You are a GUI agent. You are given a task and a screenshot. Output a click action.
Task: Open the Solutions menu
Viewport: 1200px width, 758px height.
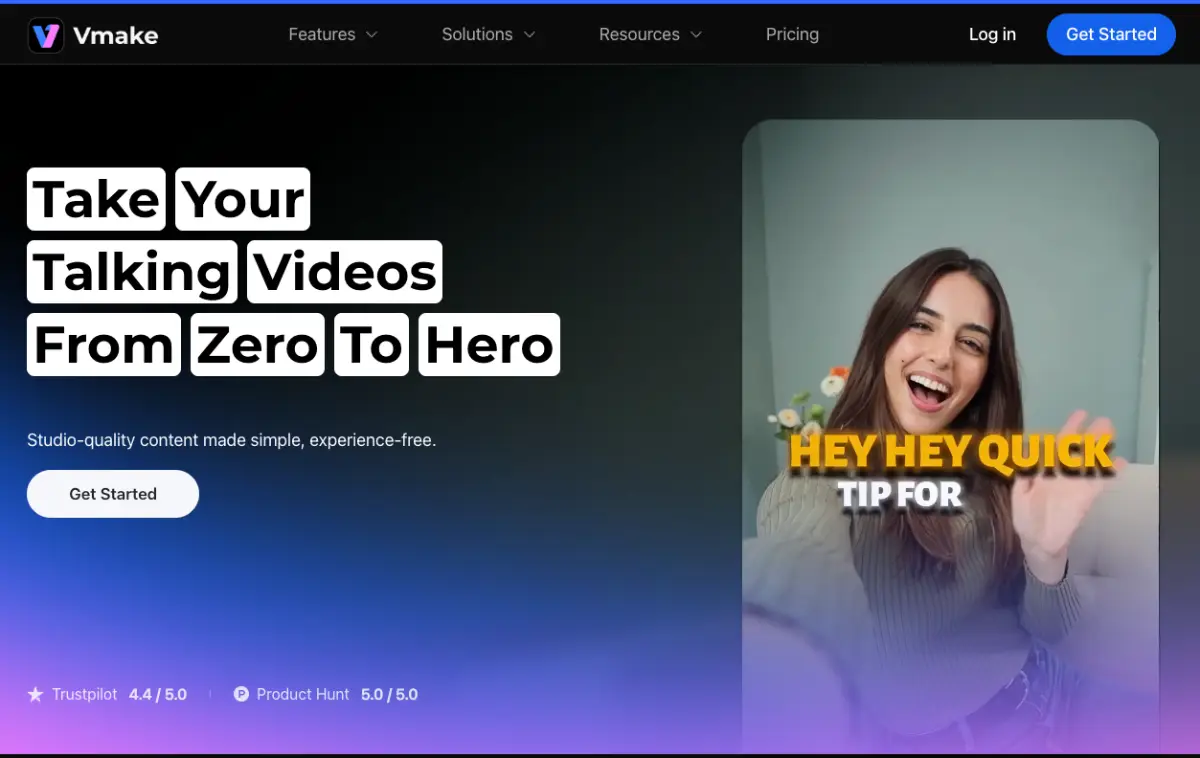477,34
